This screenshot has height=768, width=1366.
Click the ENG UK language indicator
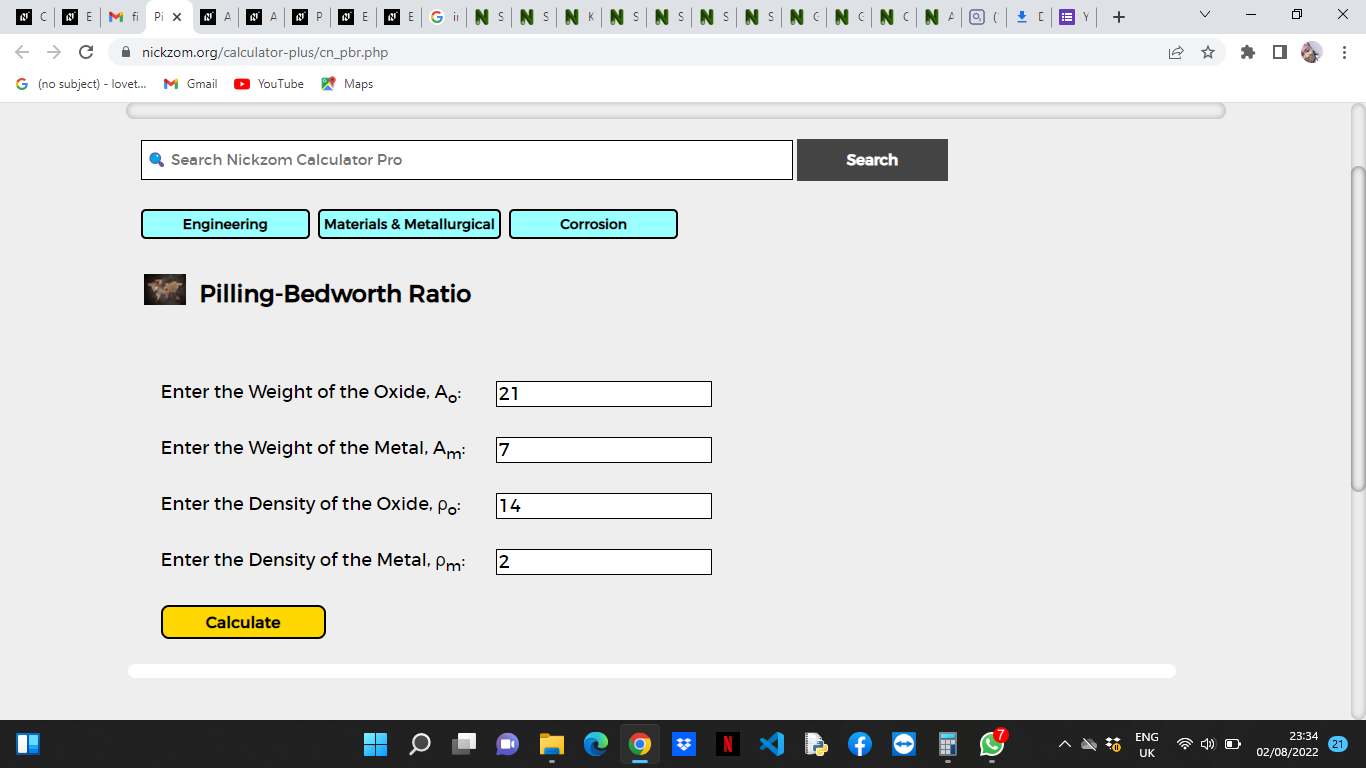pos(1147,744)
